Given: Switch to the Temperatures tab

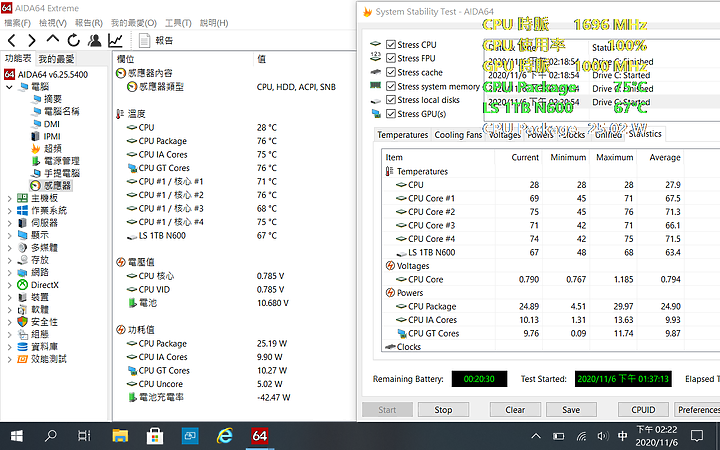Looking at the screenshot, I should click(x=403, y=135).
